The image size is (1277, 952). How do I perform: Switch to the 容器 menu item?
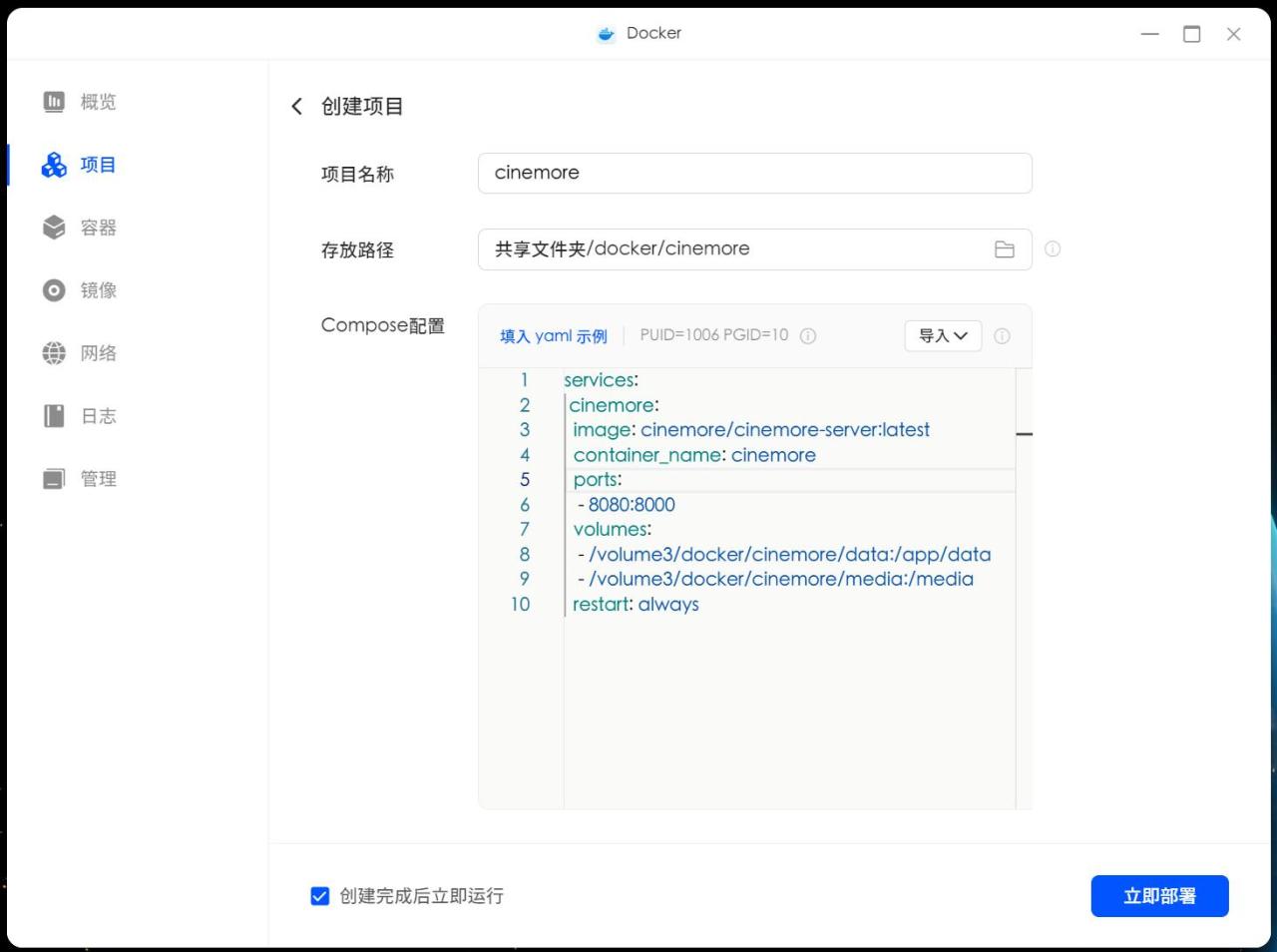[81, 228]
